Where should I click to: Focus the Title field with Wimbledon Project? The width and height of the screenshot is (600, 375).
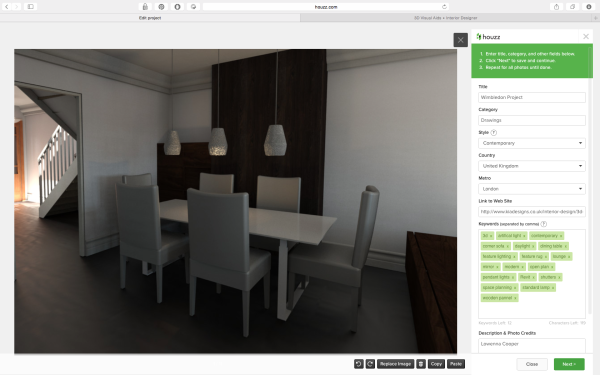(x=532, y=97)
